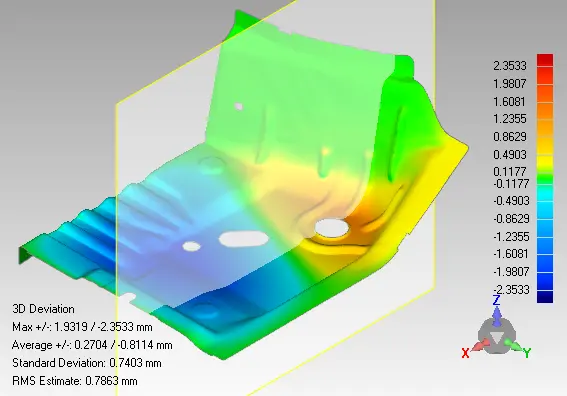Click the Standard Deviation 0.7403 mm line
The width and height of the screenshot is (567, 396).
point(87,363)
